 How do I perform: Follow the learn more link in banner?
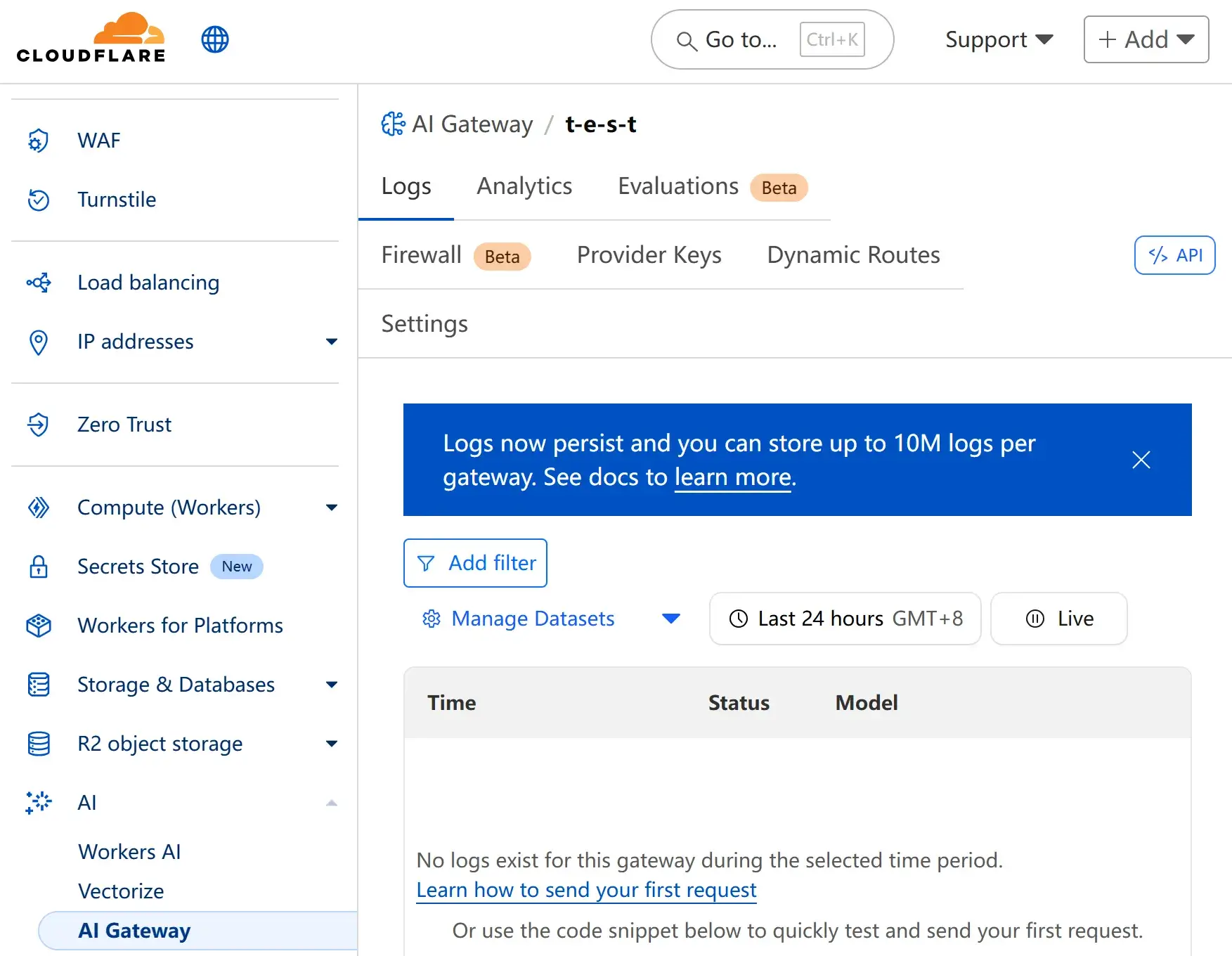point(732,477)
